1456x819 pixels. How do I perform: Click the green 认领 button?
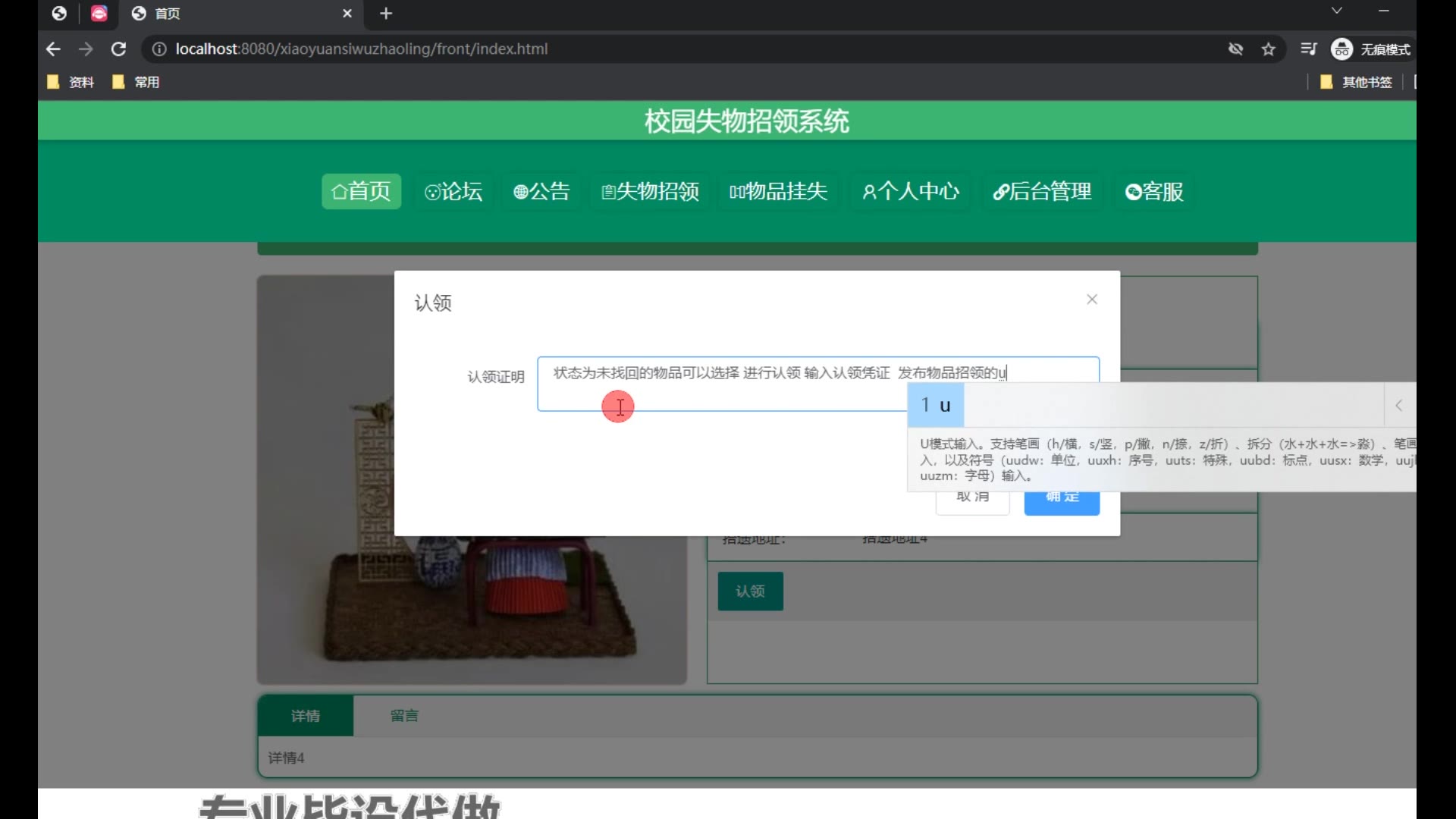point(750,591)
